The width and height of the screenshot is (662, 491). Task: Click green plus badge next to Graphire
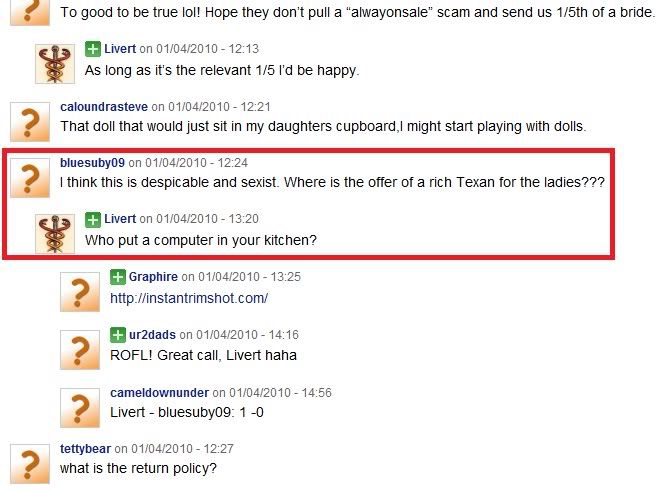point(118,277)
